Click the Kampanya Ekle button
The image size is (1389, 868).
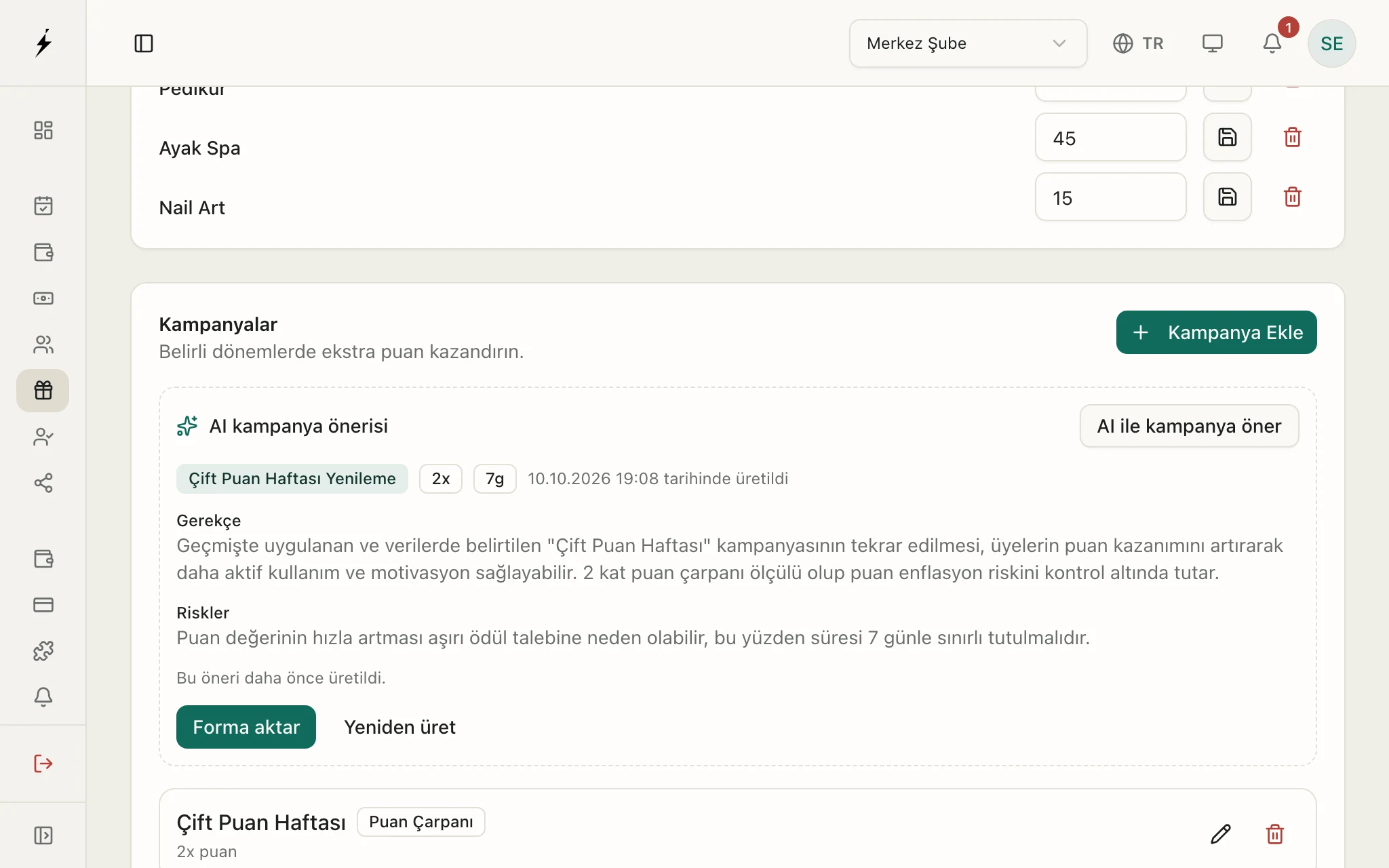(x=1216, y=332)
